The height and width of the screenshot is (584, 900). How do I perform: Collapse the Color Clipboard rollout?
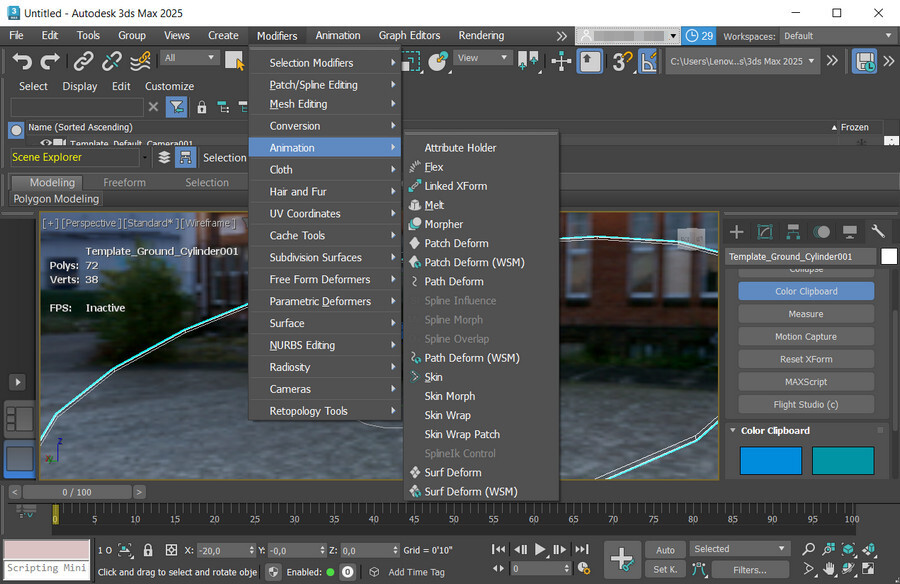point(733,430)
